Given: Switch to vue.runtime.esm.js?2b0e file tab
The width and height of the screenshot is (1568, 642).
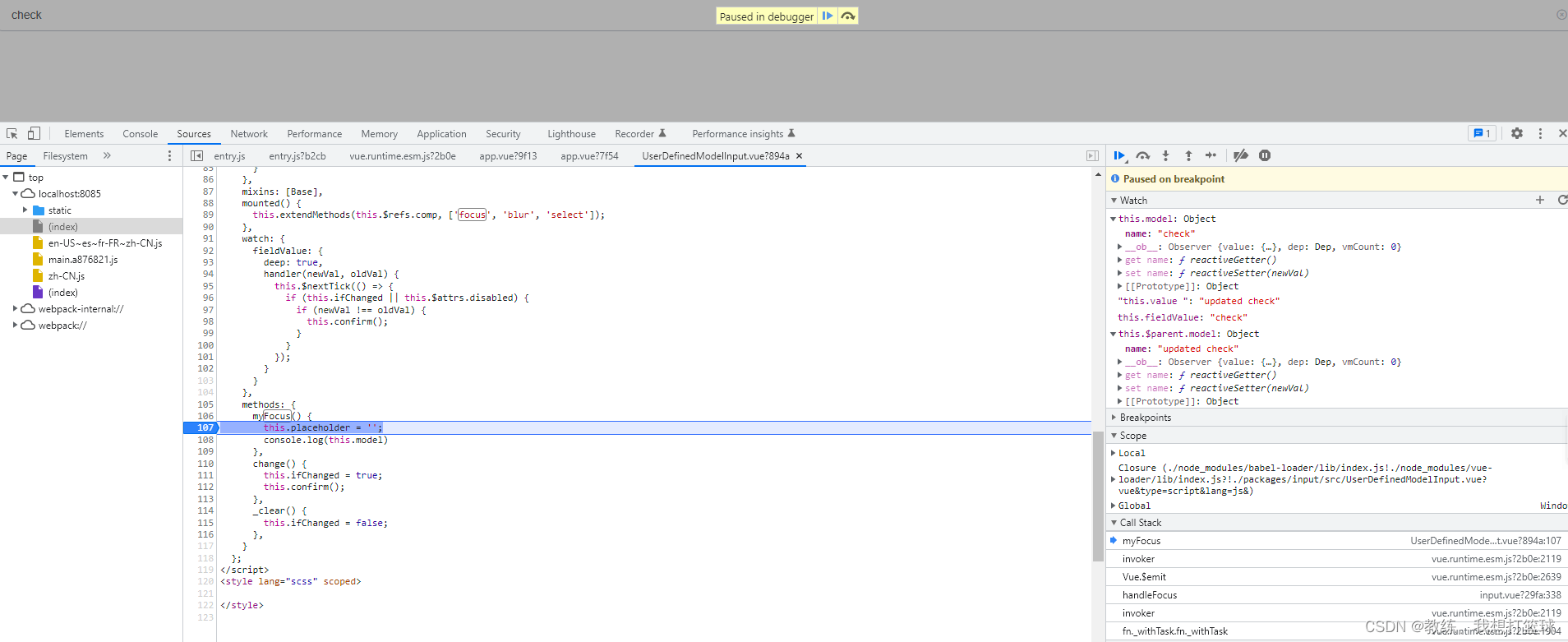Looking at the screenshot, I should click(x=402, y=156).
